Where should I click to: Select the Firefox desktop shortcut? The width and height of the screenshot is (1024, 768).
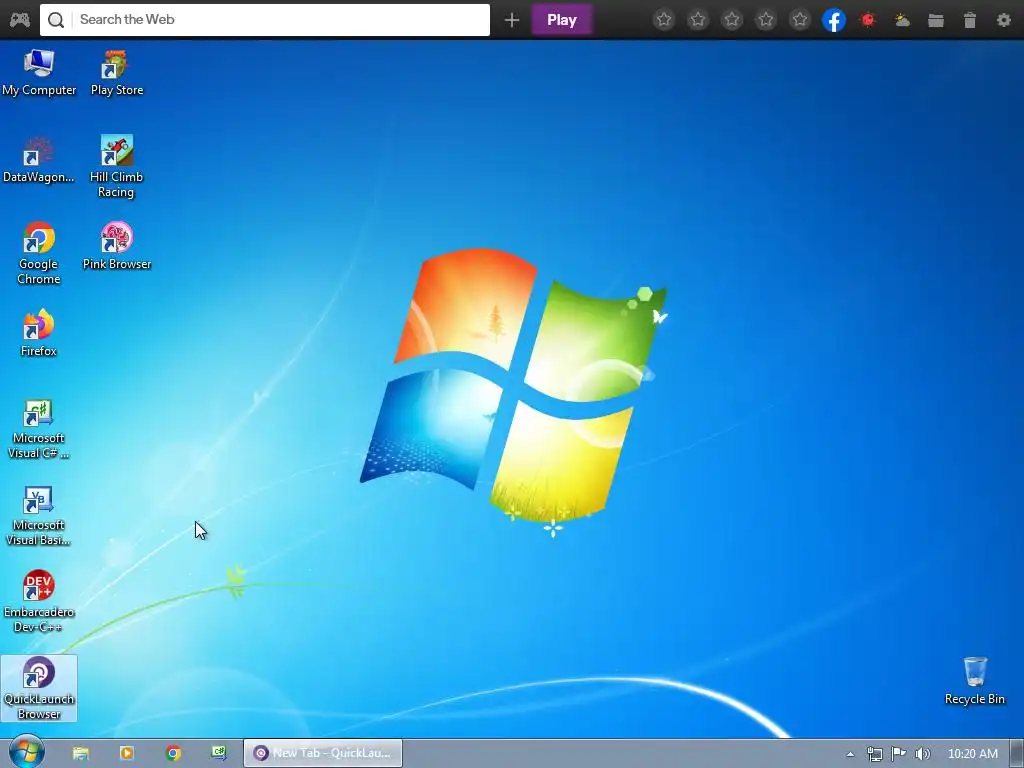click(x=39, y=333)
